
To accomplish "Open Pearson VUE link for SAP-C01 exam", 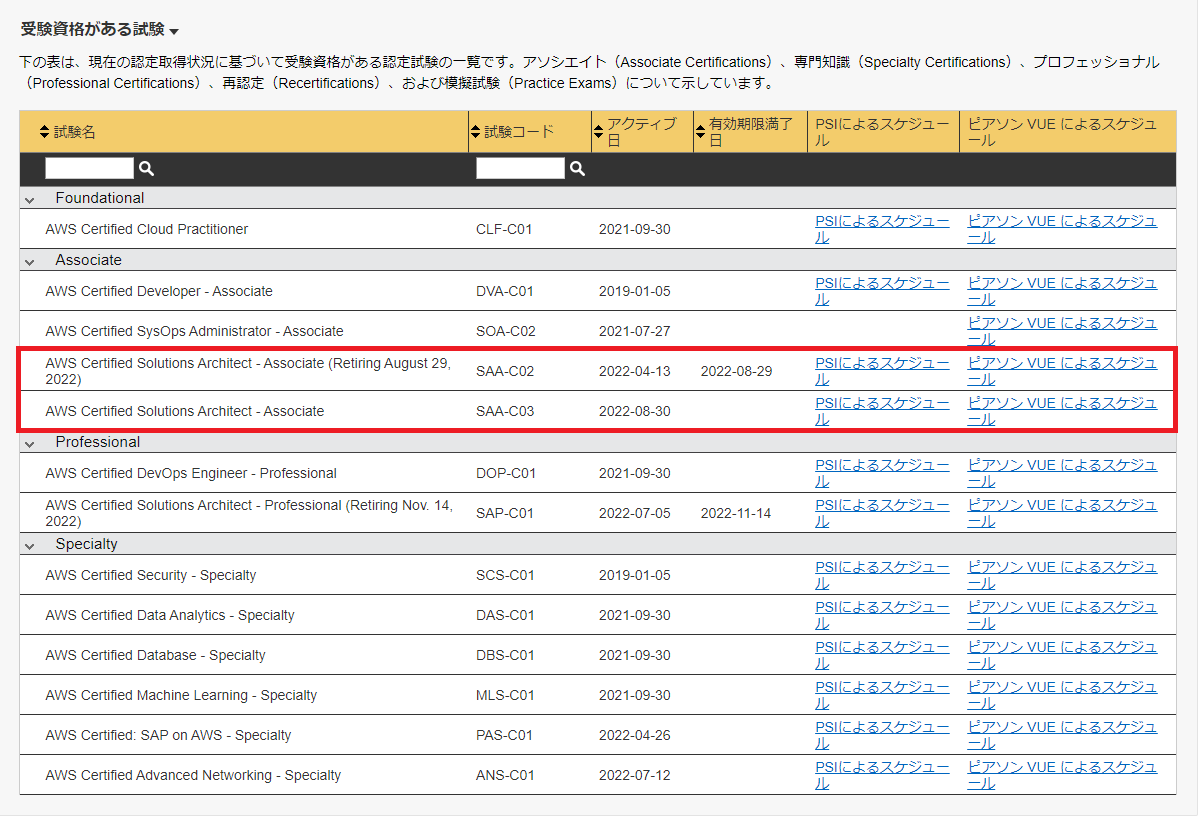I will (x=1062, y=513).
